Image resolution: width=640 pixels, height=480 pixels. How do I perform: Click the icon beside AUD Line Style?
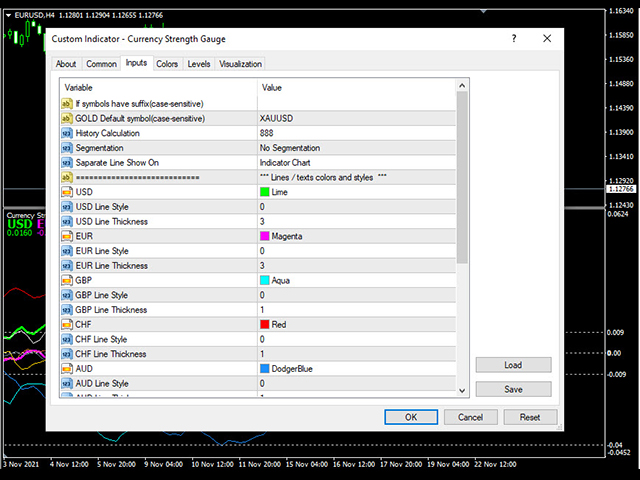click(67, 384)
